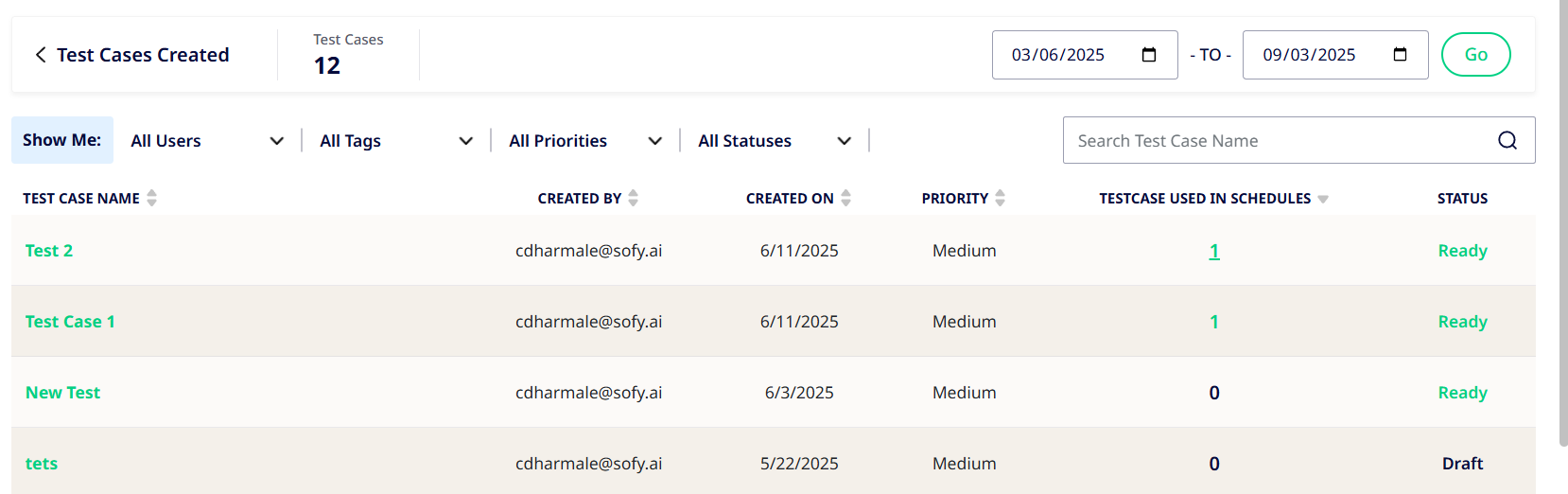Click the vertical scrollbar on the right

(x=1563, y=222)
